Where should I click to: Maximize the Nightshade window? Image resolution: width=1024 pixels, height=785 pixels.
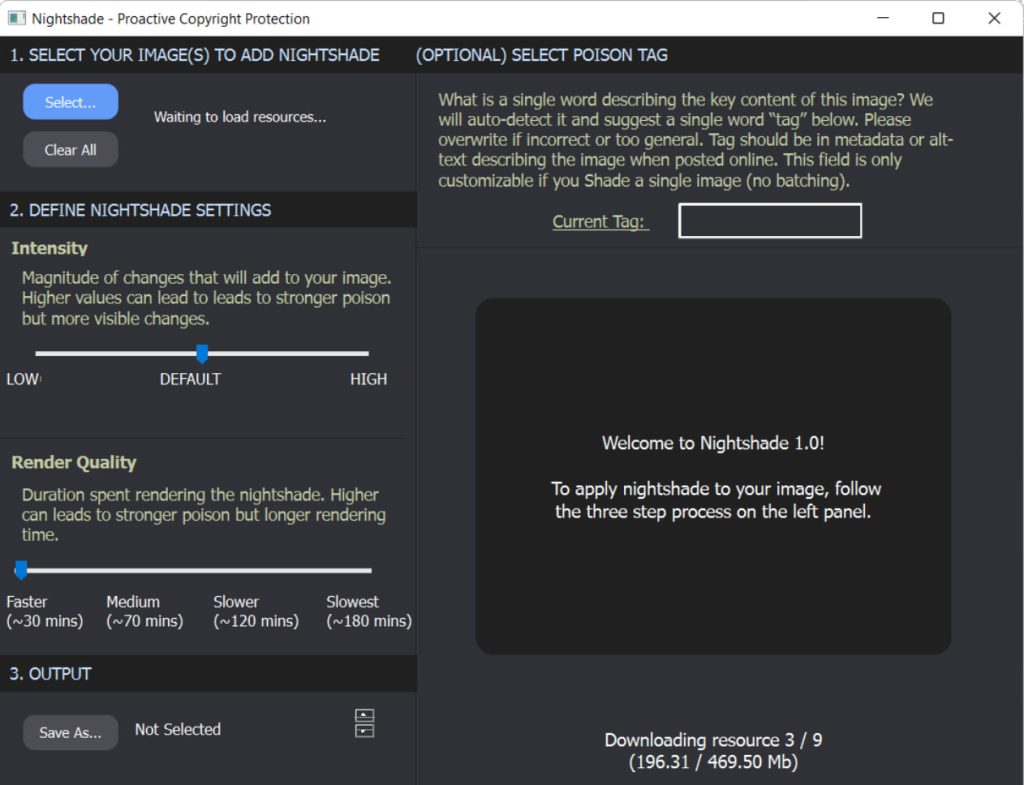click(938, 18)
